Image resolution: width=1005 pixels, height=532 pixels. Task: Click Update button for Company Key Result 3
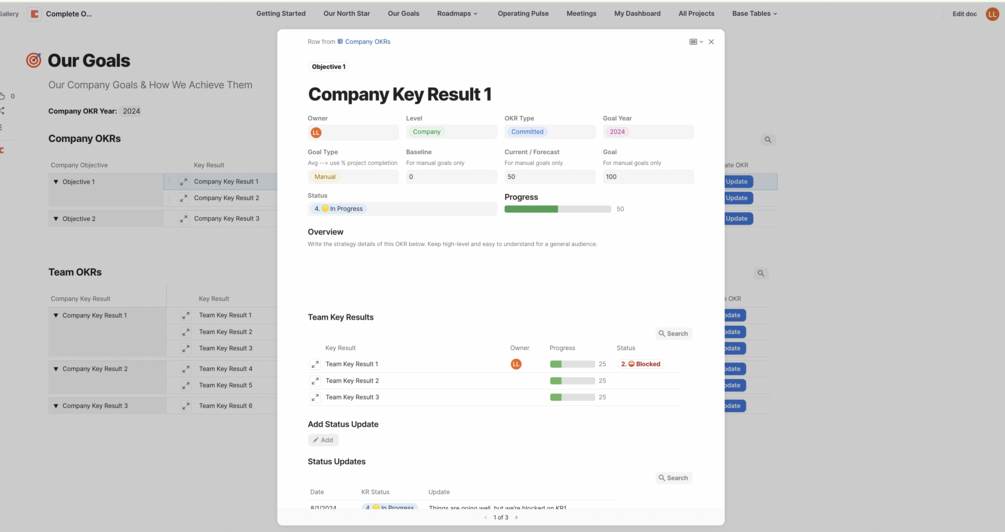tap(736, 219)
